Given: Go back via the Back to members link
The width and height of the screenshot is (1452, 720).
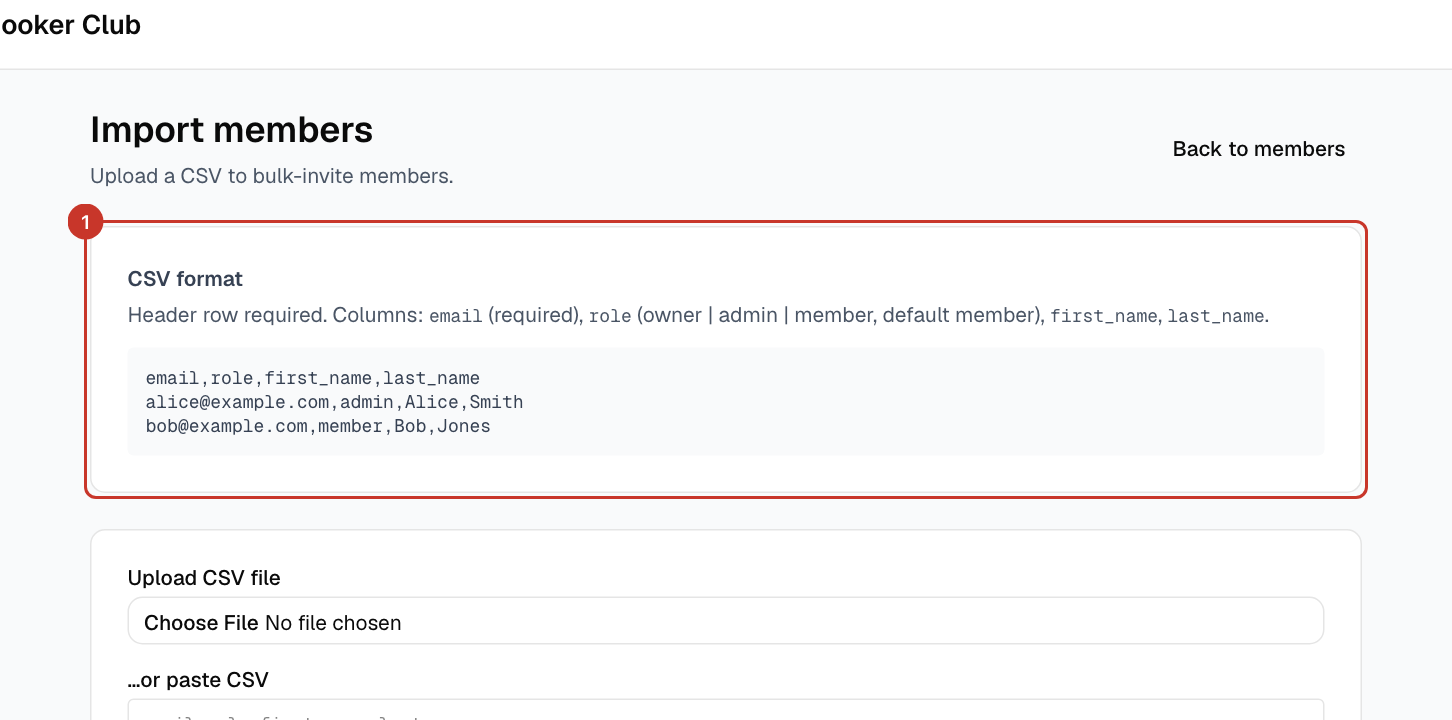Looking at the screenshot, I should click(x=1258, y=149).
